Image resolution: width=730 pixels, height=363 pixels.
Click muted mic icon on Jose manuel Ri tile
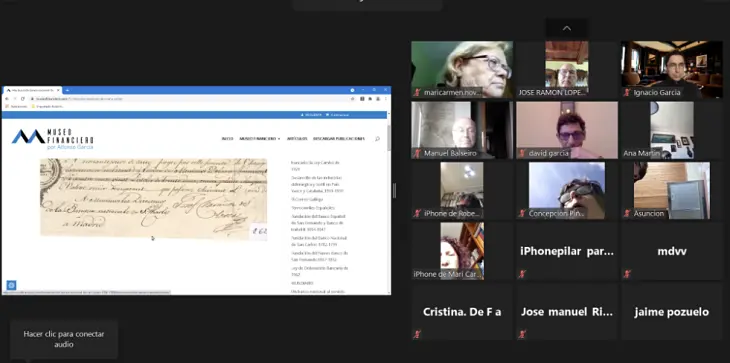pyautogui.click(x=522, y=334)
